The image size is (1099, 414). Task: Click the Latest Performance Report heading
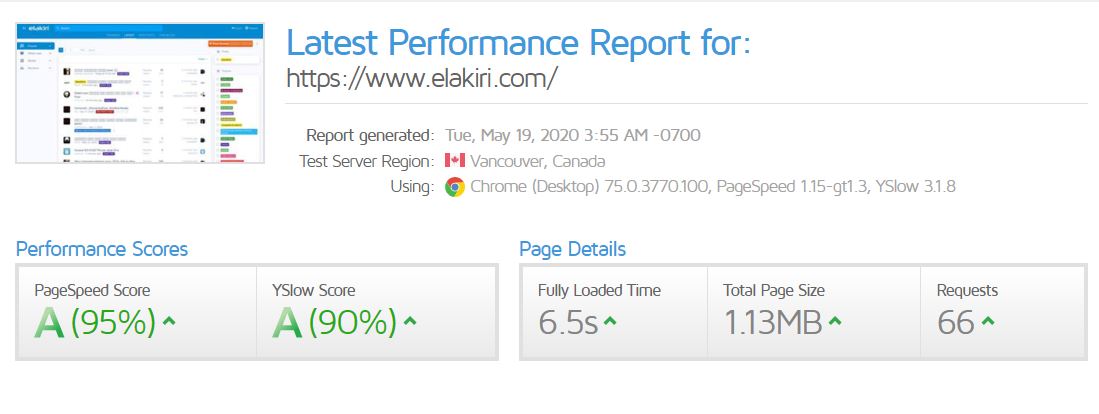point(519,42)
